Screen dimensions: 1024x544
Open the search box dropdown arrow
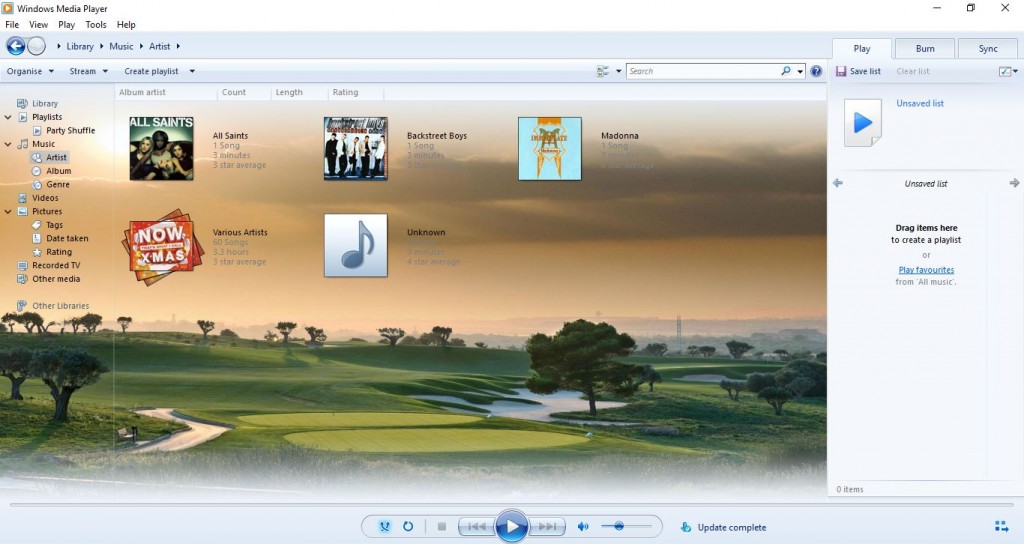pos(800,71)
